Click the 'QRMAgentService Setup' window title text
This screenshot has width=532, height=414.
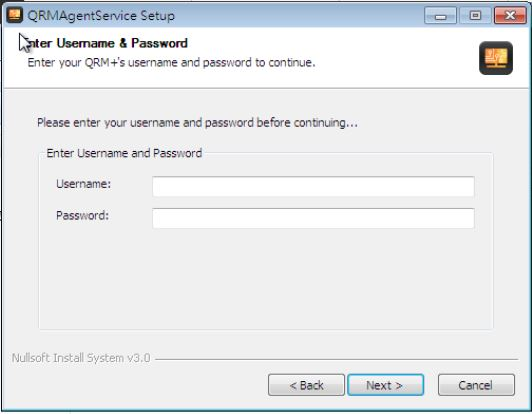[x=101, y=16]
